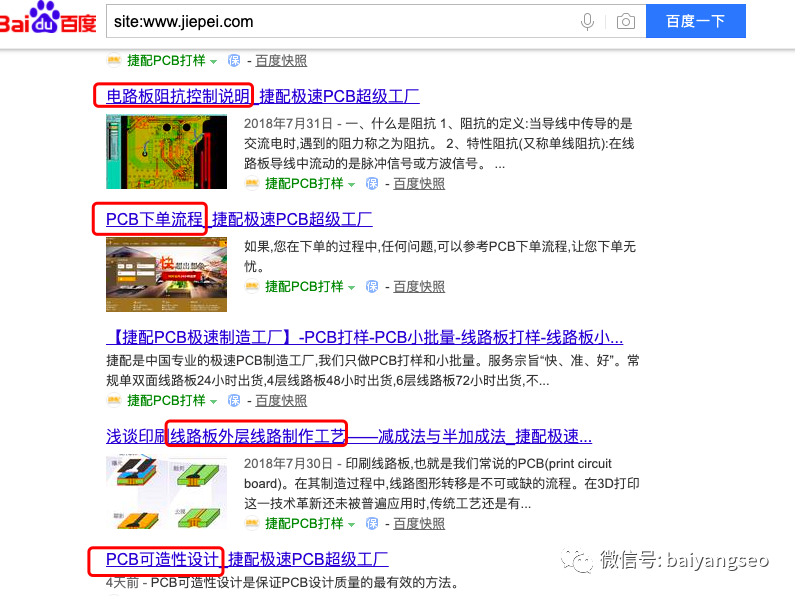Expand the 捷配PCB打样 dropdown under the impedance result
Image resolution: width=795 pixels, height=596 pixels.
pos(351,184)
